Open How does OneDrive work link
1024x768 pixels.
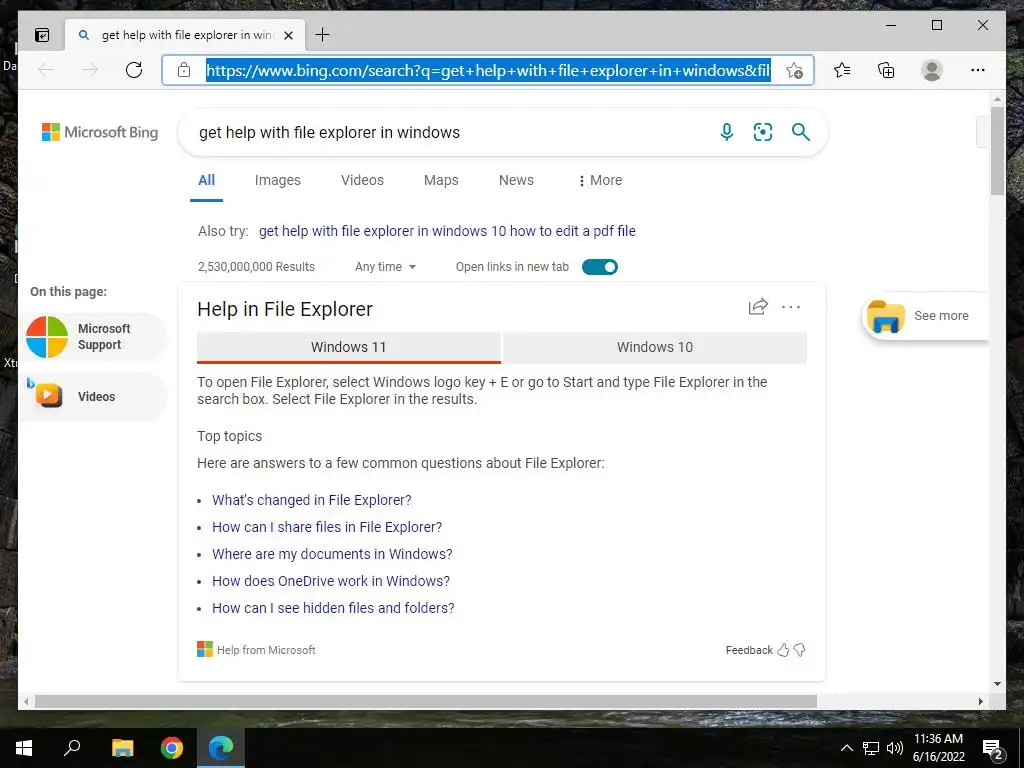[x=330, y=581]
